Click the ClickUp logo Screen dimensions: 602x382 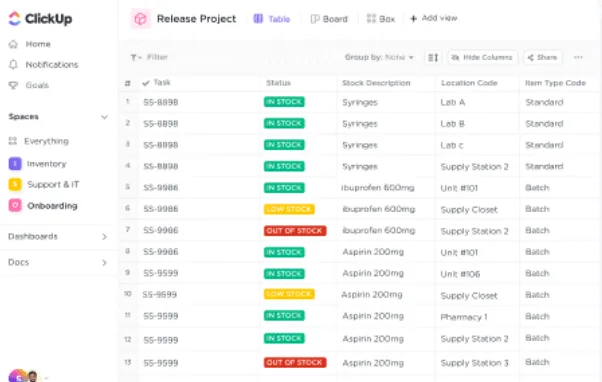point(40,18)
